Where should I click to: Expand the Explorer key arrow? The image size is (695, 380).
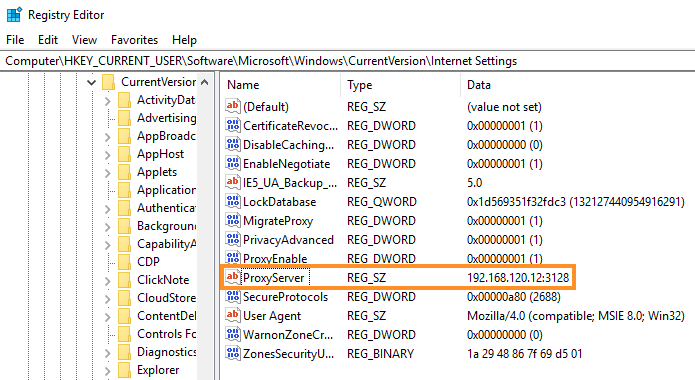(108, 371)
